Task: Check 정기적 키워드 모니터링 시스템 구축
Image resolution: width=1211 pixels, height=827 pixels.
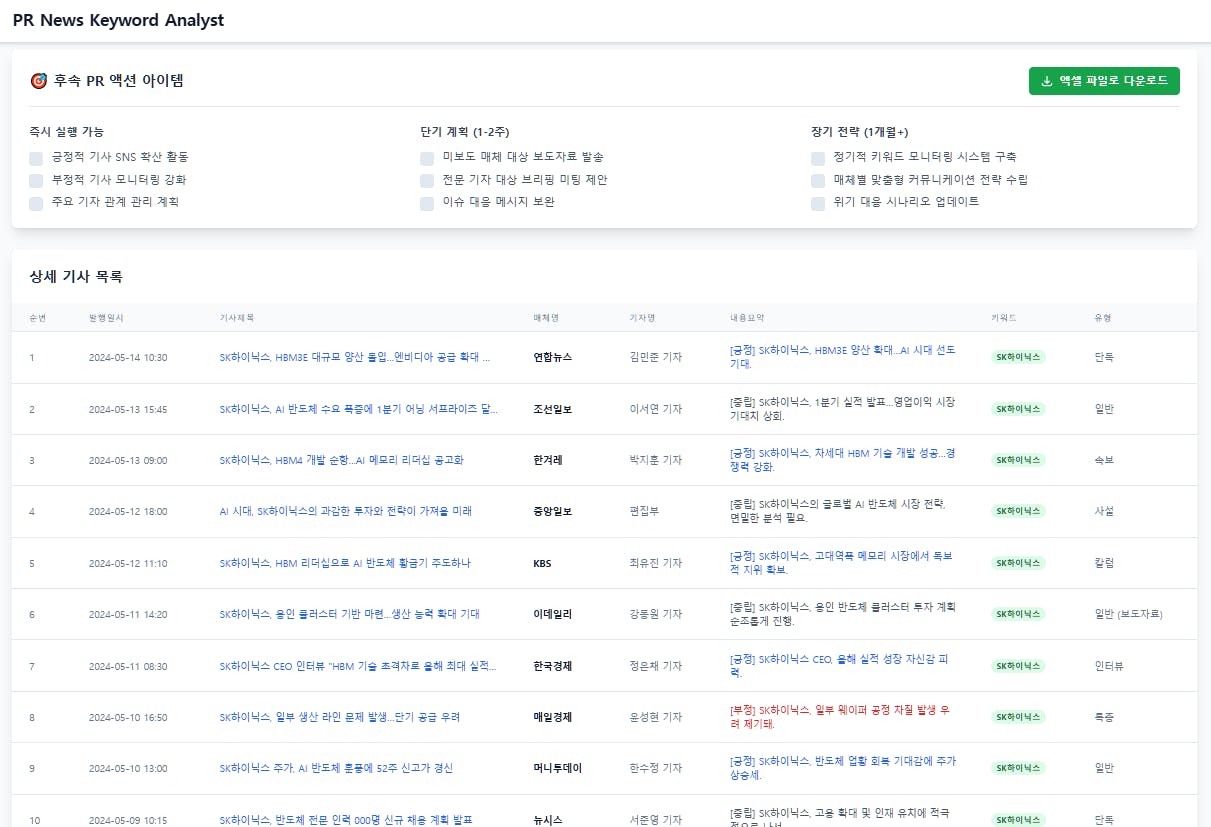Action: [818, 158]
